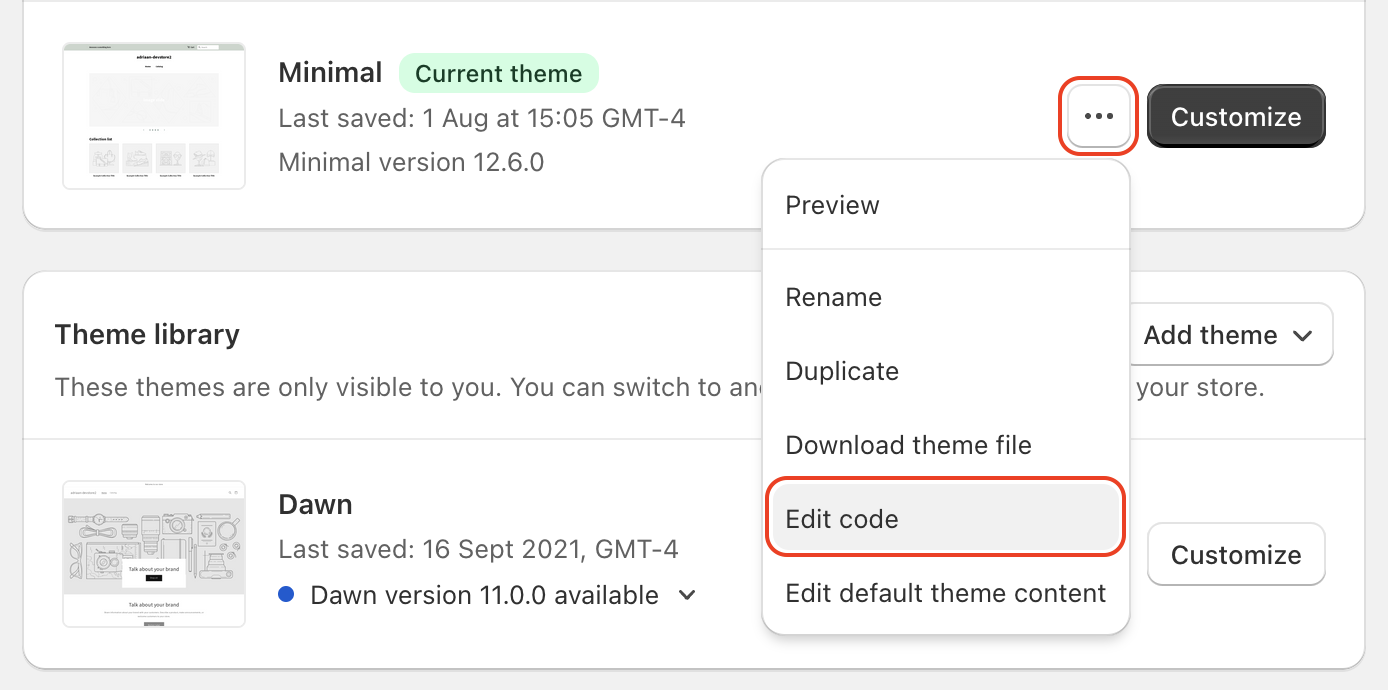The width and height of the screenshot is (1388, 690).
Task: Select "Download theme file" option
Action: click(908, 445)
